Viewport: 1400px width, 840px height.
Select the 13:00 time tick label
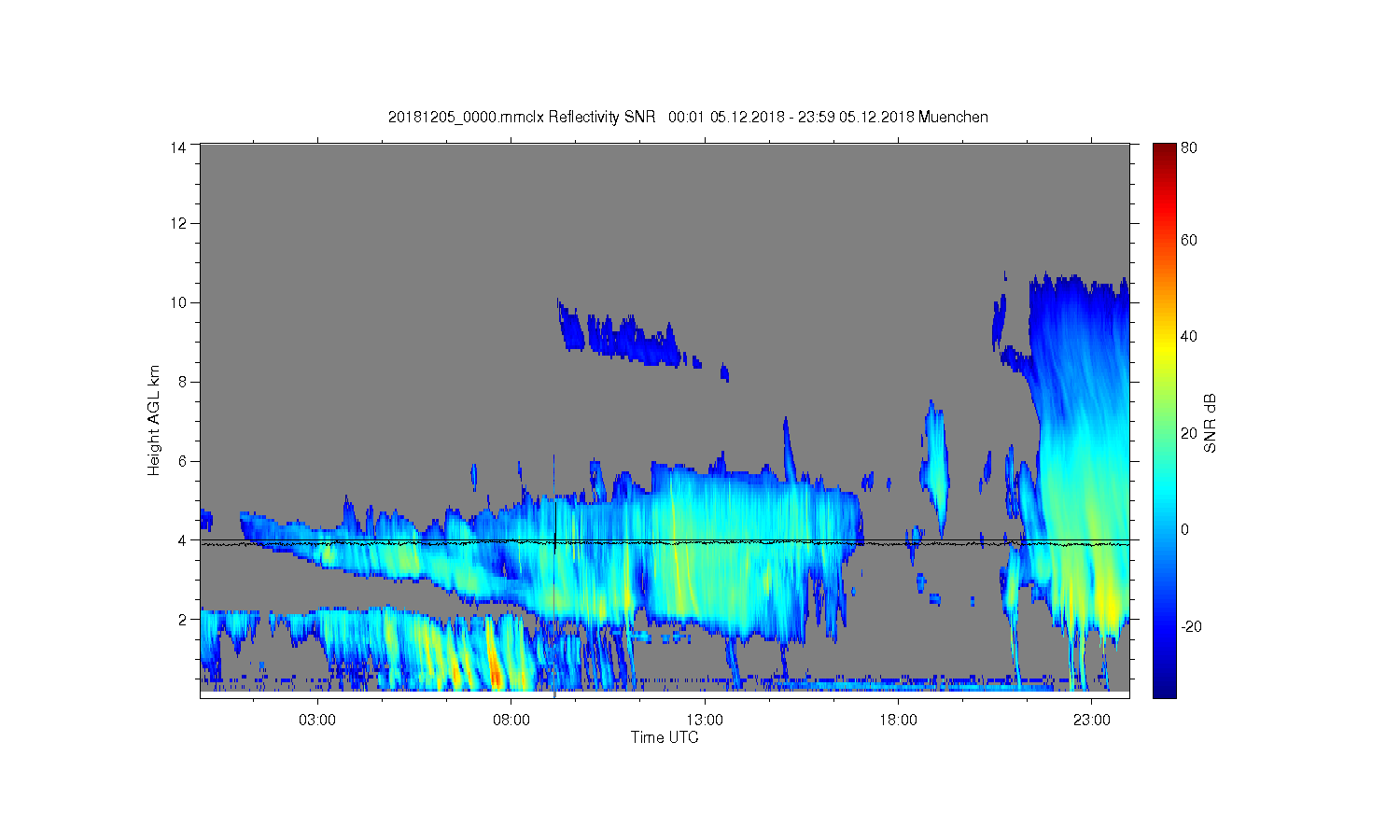[x=705, y=721]
